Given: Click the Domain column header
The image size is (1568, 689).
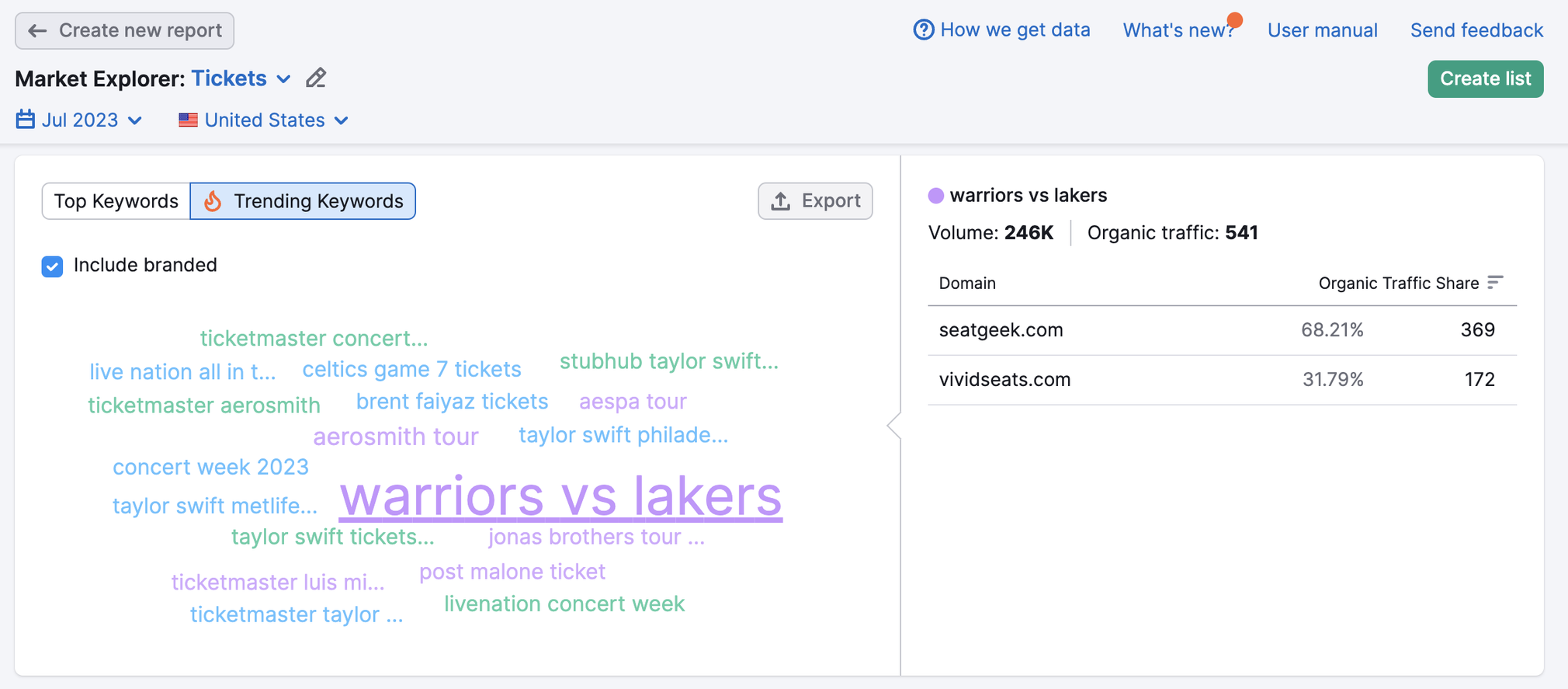Looking at the screenshot, I should pos(967,284).
